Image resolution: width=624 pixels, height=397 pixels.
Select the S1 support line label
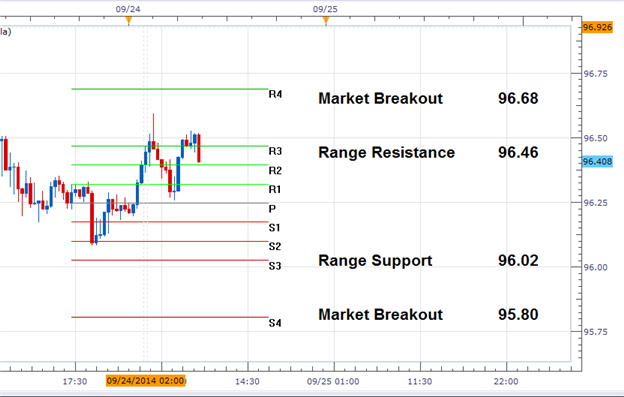pyautogui.click(x=275, y=228)
